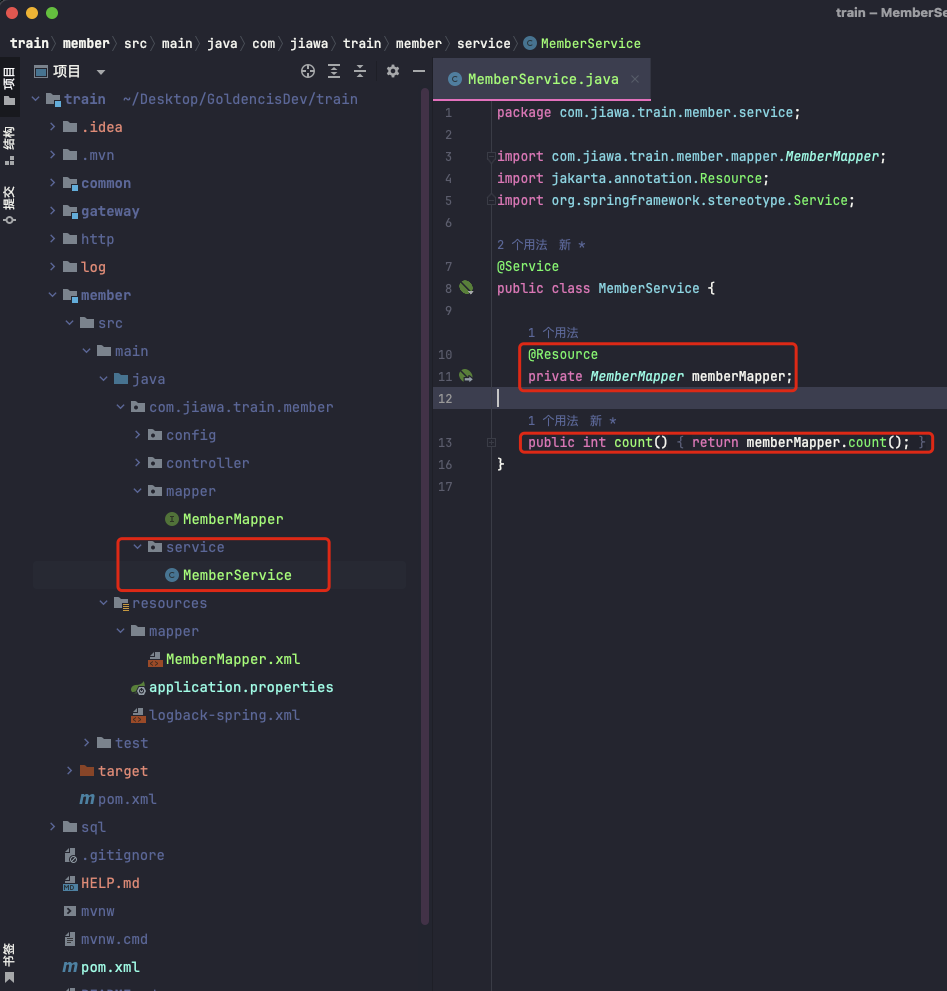Viewport: 947px width, 991px height.
Task: Click the MemberMapper.xml file icon
Action: tap(155, 659)
